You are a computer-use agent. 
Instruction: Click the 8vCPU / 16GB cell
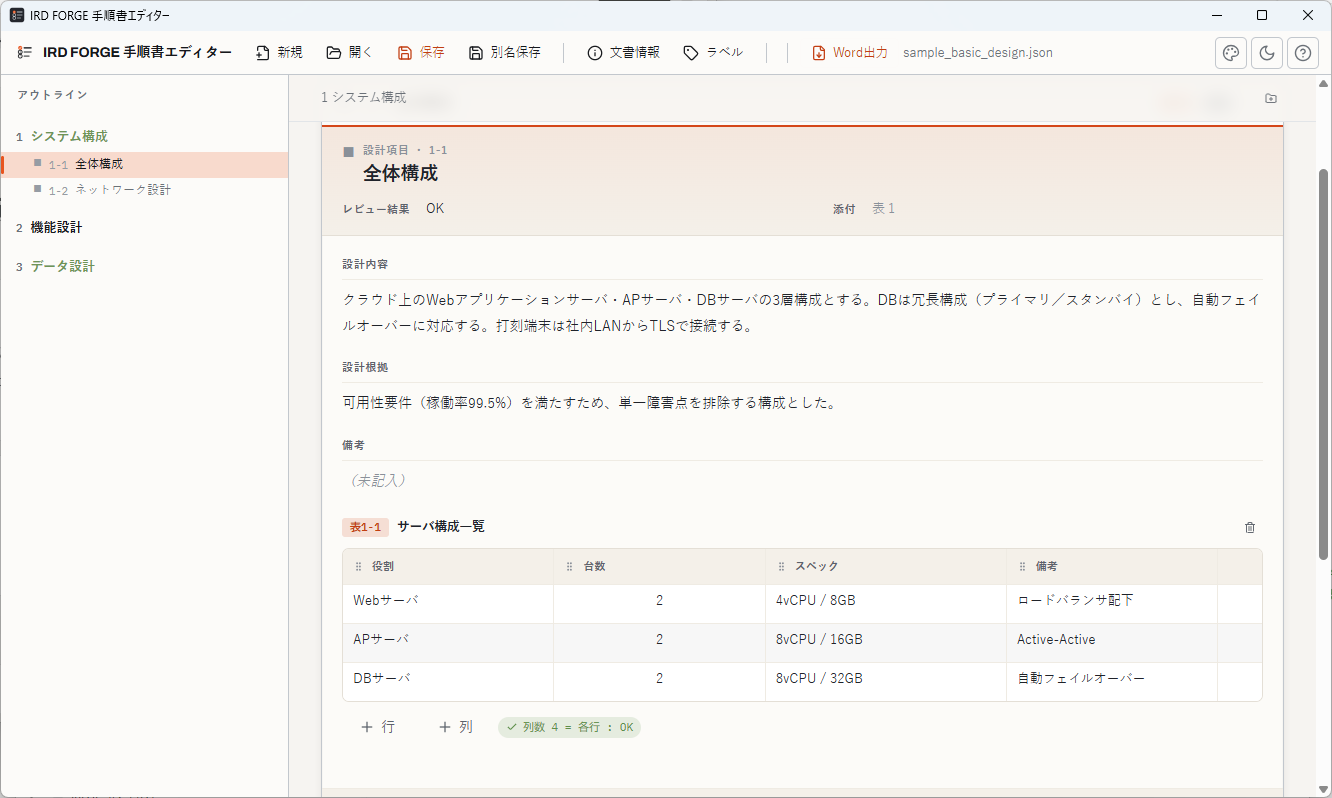886,642
